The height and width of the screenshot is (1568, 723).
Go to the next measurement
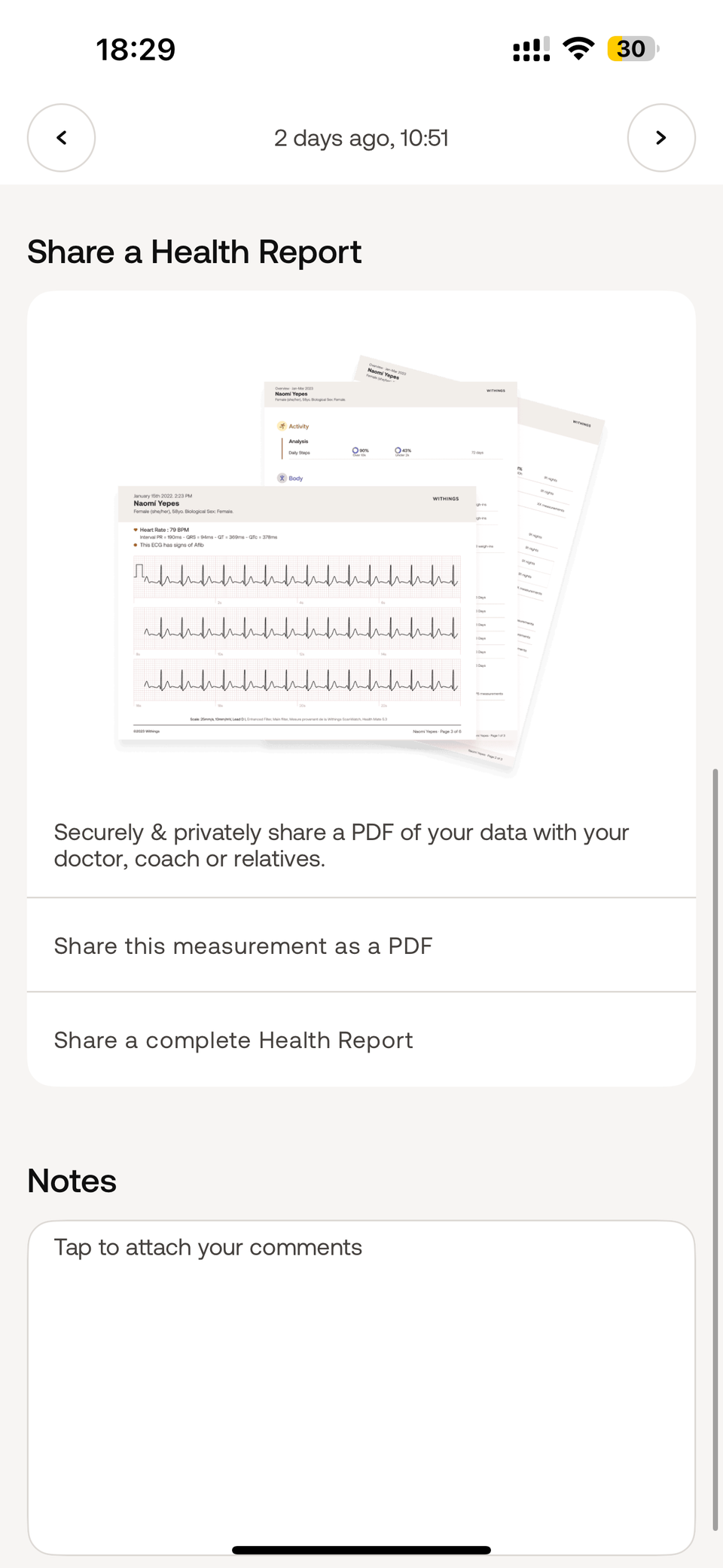point(660,138)
